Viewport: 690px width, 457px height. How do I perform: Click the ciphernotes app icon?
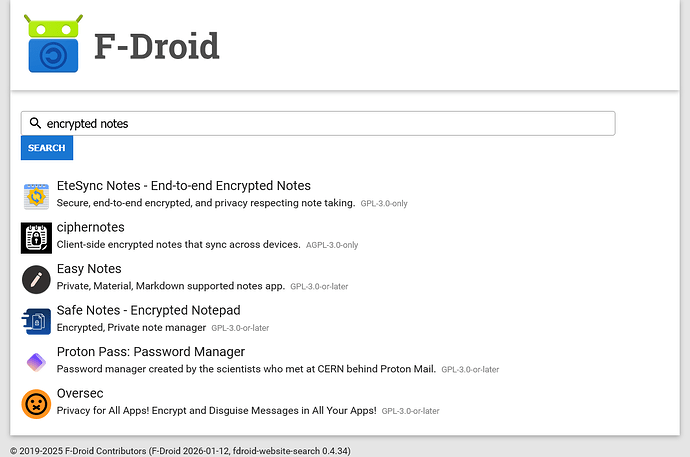click(36, 237)
